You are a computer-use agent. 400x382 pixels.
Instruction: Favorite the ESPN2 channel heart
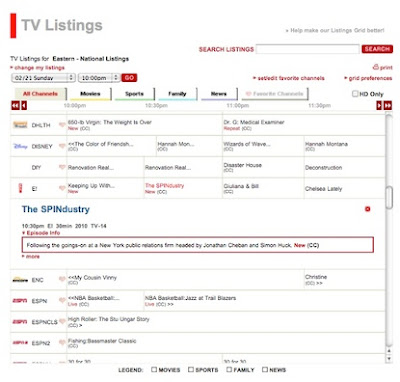62,342
